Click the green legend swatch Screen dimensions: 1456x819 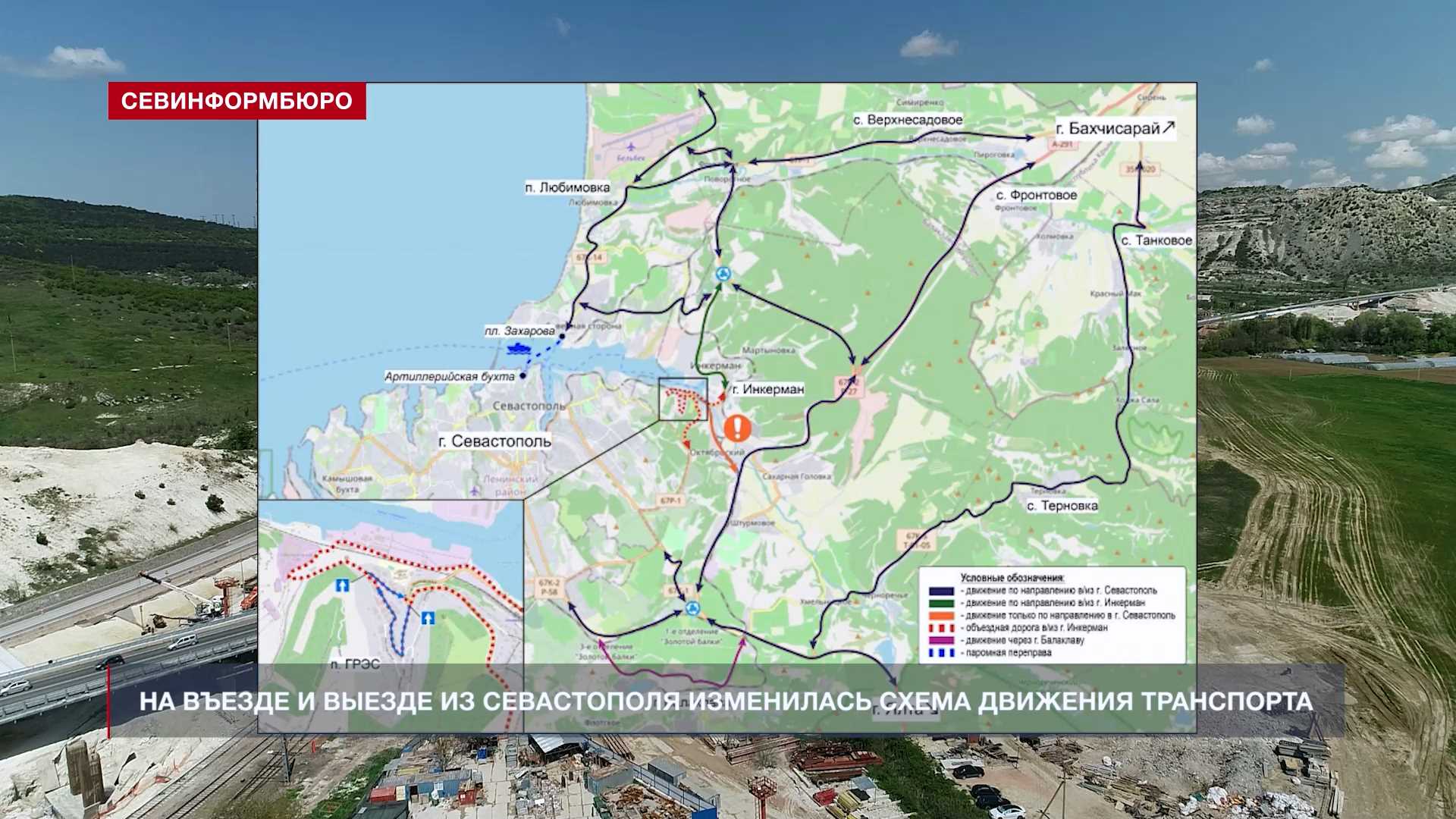pos(941,603)
